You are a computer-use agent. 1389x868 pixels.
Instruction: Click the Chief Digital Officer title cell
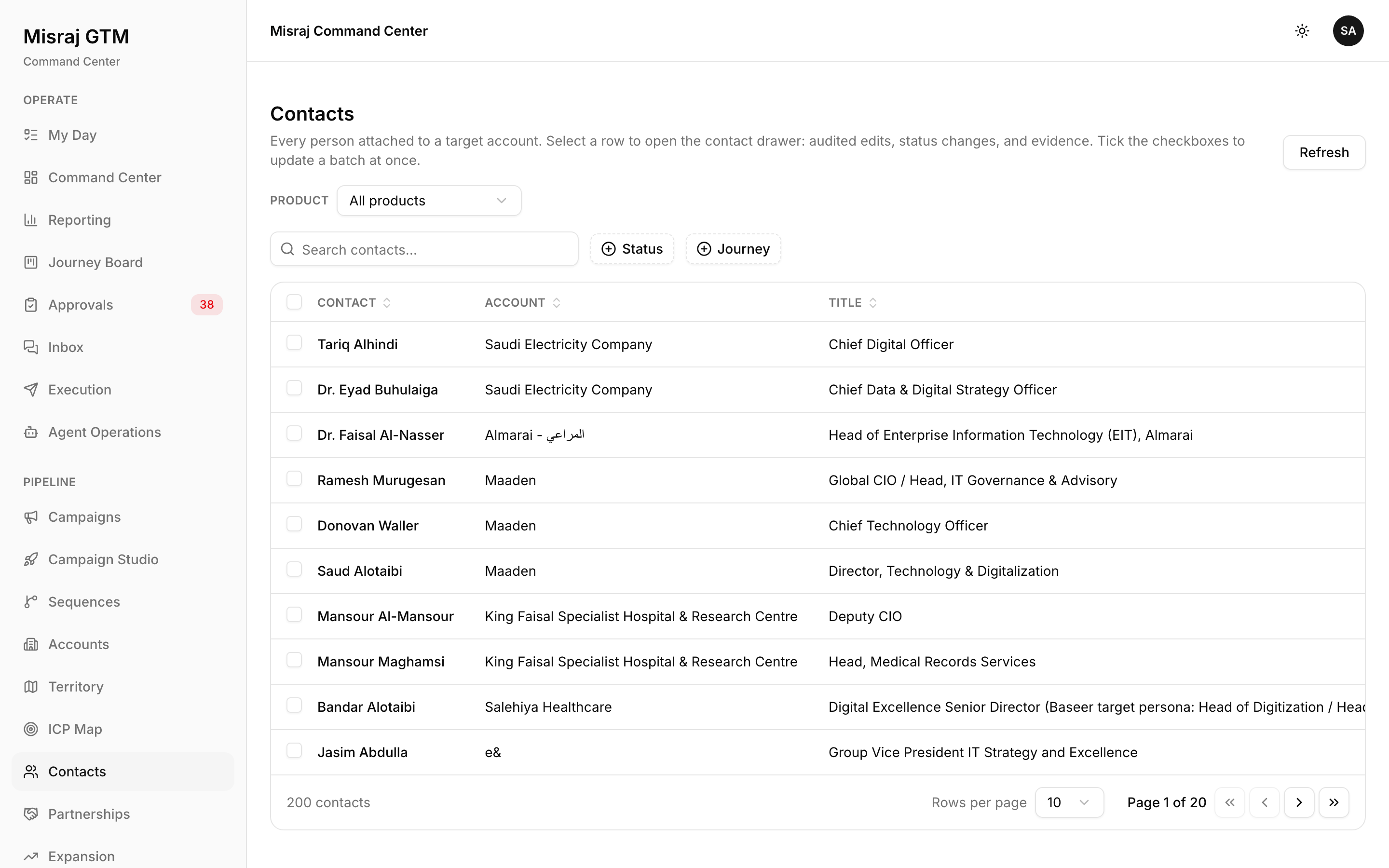click(891, 344)
